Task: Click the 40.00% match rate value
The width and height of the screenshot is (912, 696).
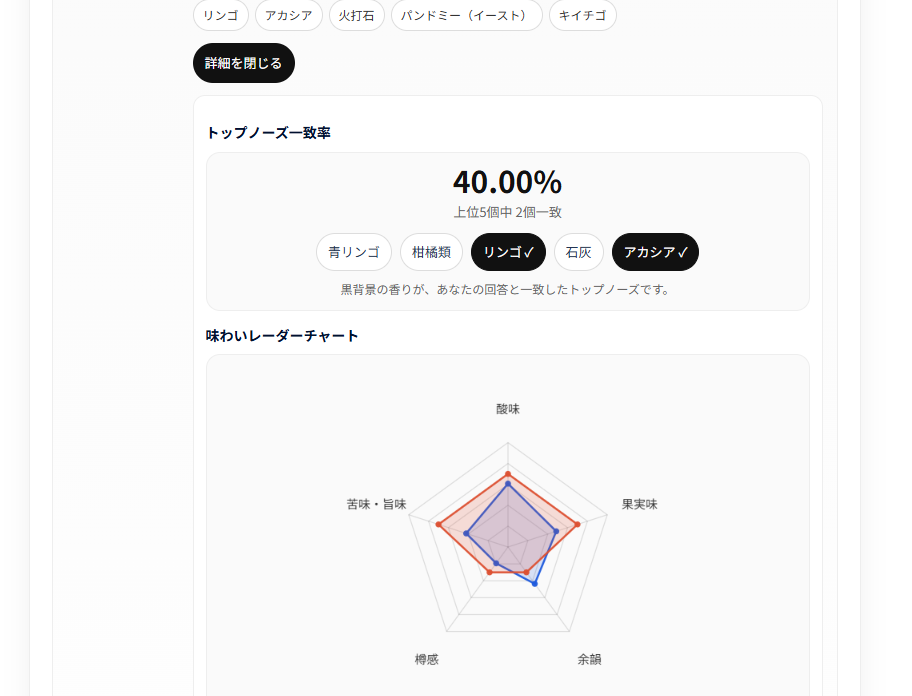Action: (x=507, y=182)
